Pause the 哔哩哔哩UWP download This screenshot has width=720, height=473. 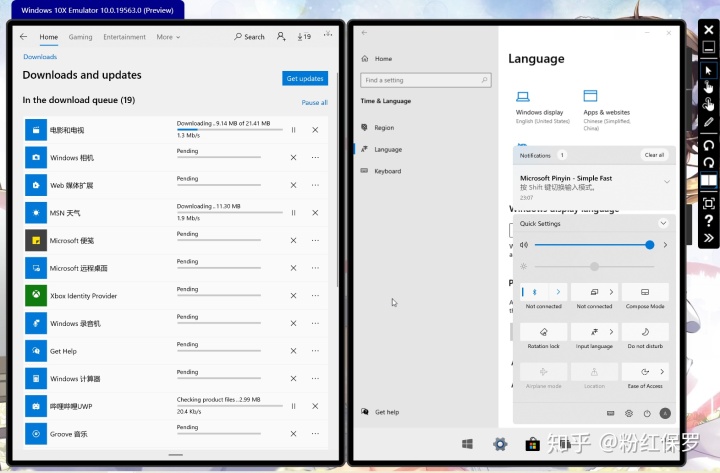pos(293,406)
